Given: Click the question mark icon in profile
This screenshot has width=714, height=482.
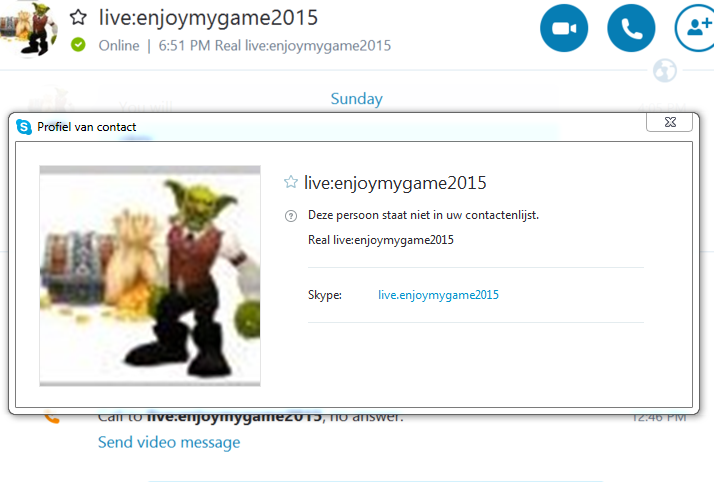Looking at the screenshot, I should pyautogui.click(x=291, y=216).
